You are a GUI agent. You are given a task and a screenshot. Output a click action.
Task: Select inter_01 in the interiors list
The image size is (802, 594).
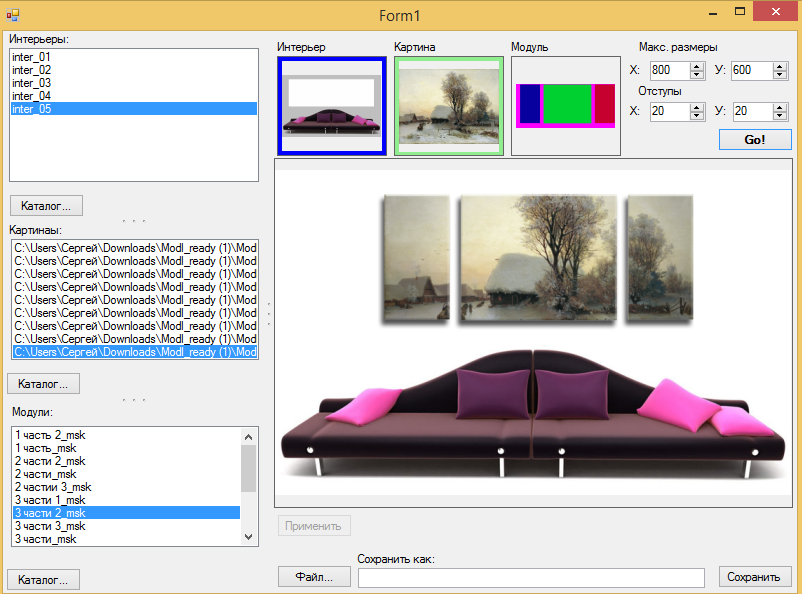coord(133,57)
